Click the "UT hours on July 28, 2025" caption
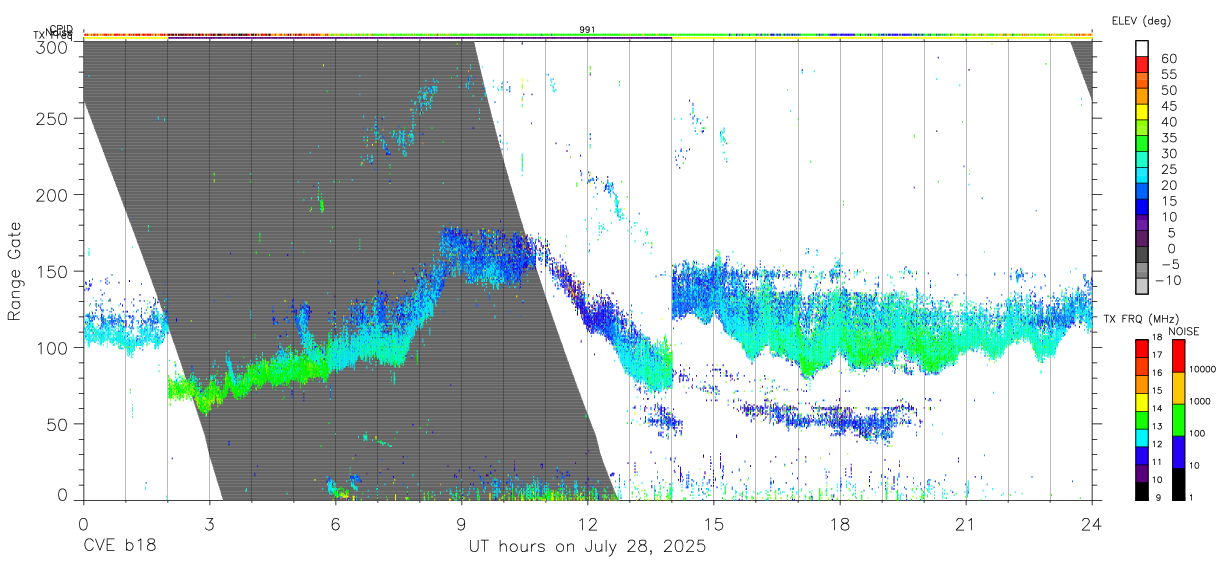Image resolution: width=1228 pixels, height=567 pixels. (588, 547)
